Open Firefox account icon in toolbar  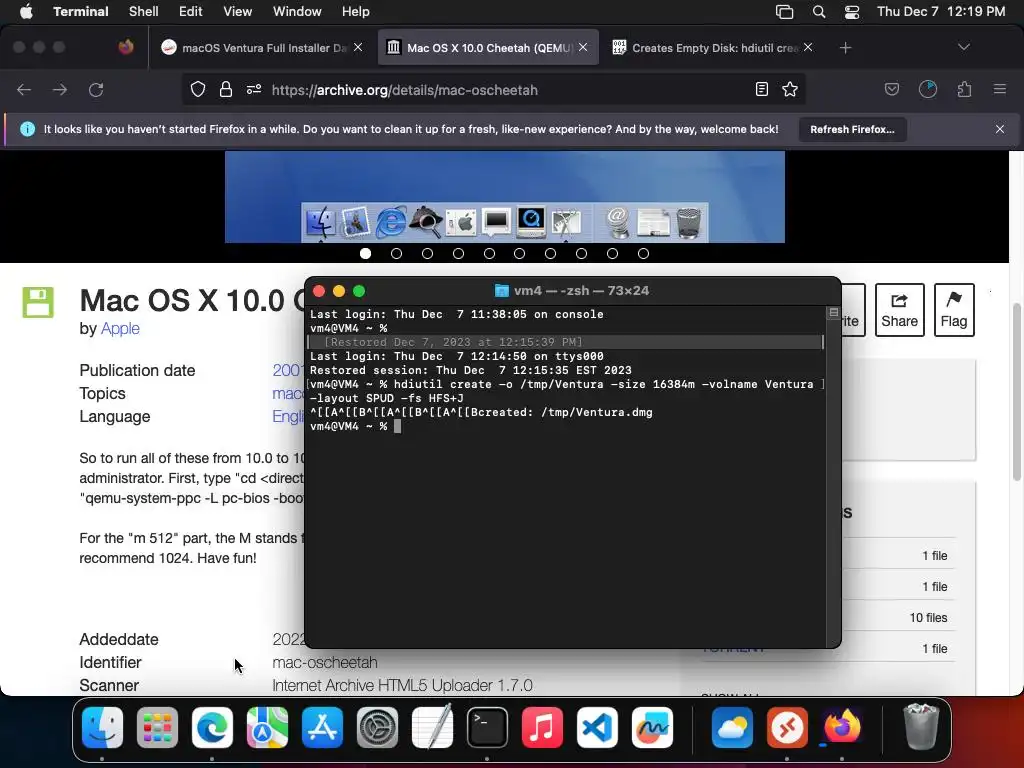tap(928, 89)
